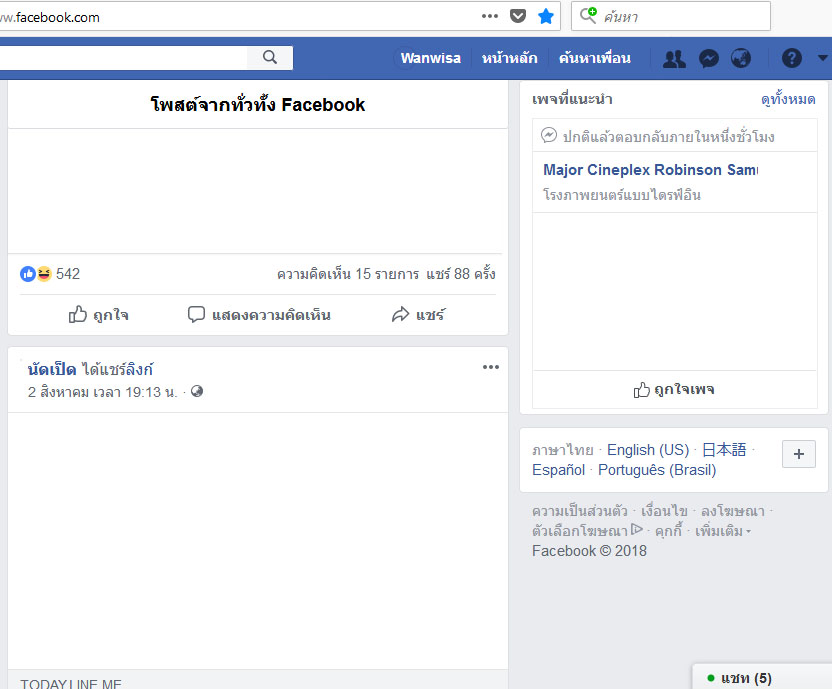832x689 pixels.
Task: Click the ถูกใจเพจ like page button
Action: [x=674, y=390]
